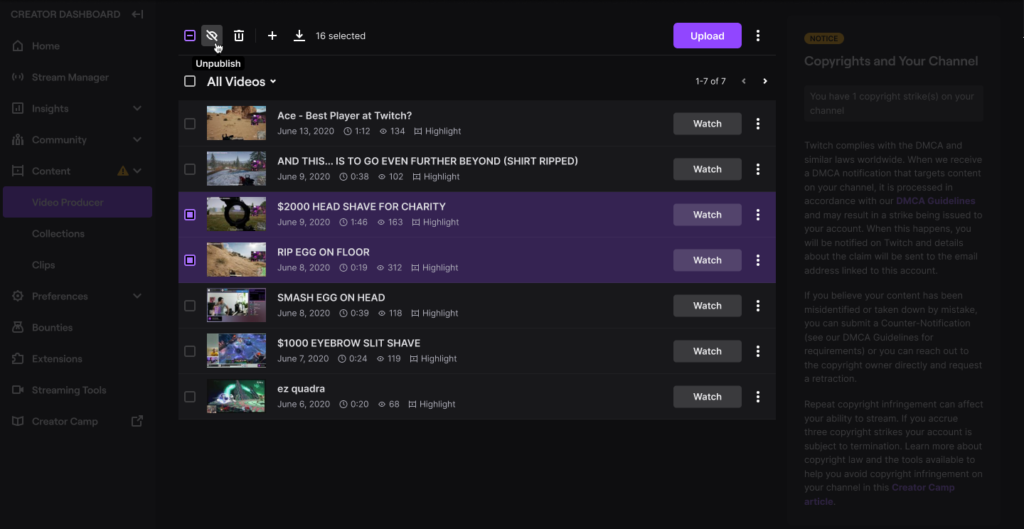Click Creator Camp external link icon

pyautogui.click(x=137, y=421)
